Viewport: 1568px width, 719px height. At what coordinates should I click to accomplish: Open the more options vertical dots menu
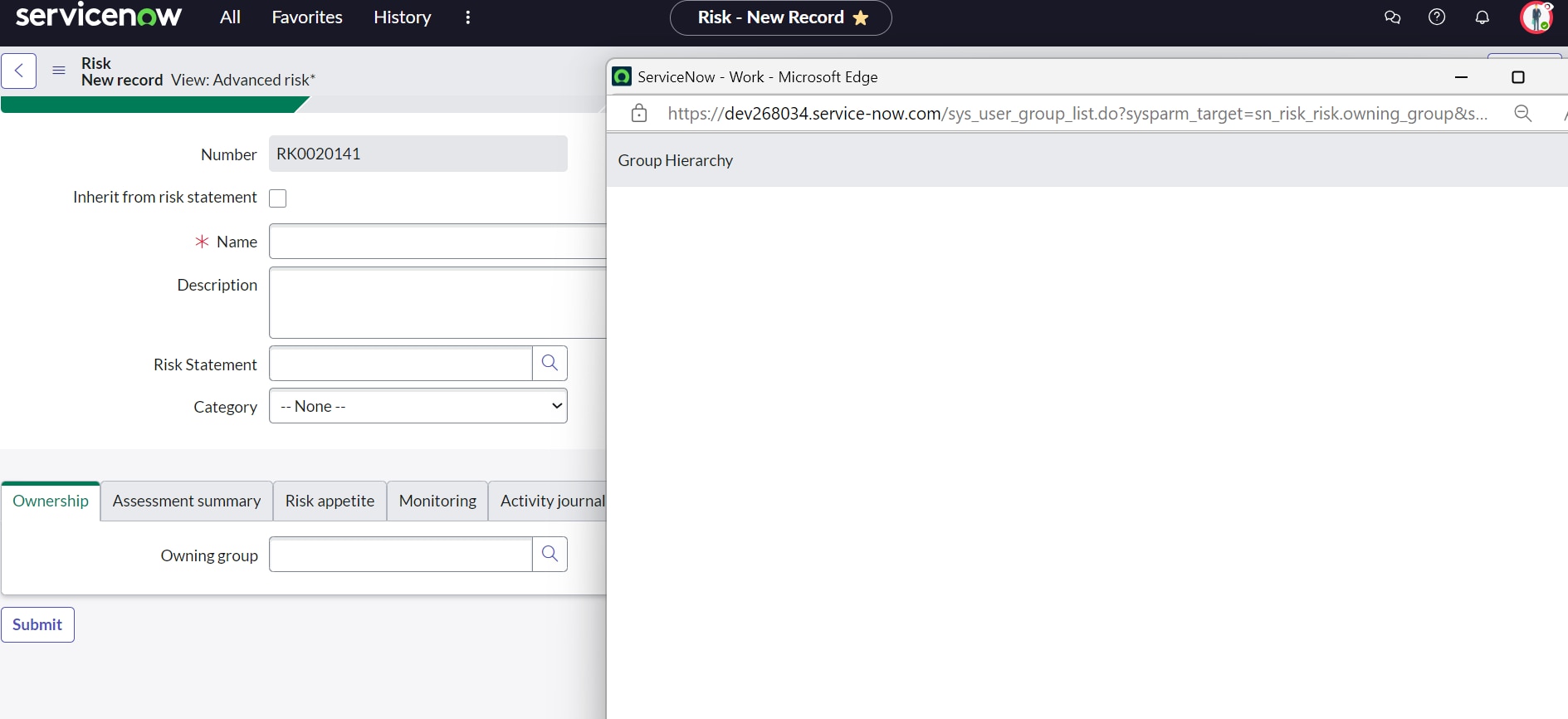(468, 17)
